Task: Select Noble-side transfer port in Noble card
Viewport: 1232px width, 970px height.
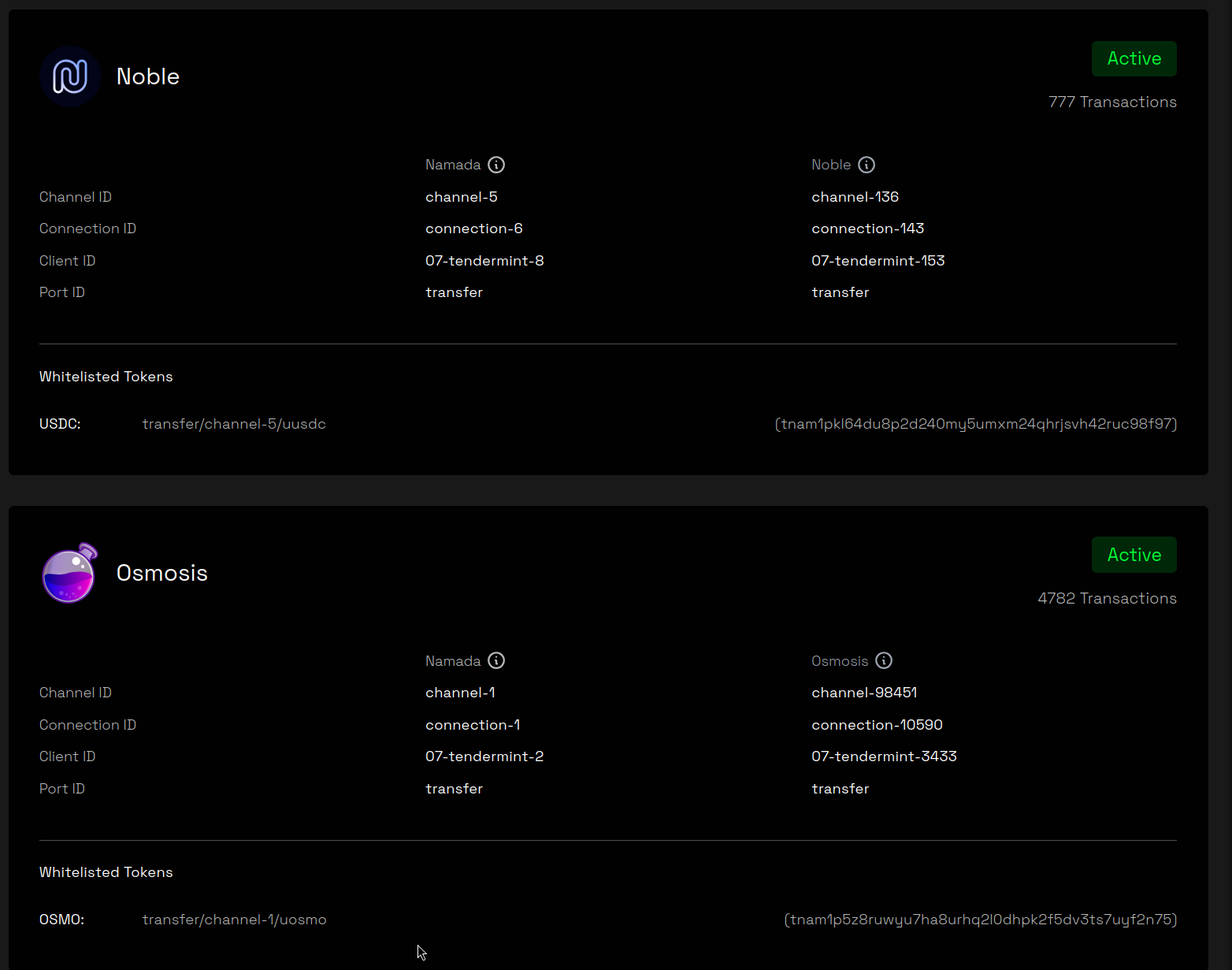Action: click(840, 292)
